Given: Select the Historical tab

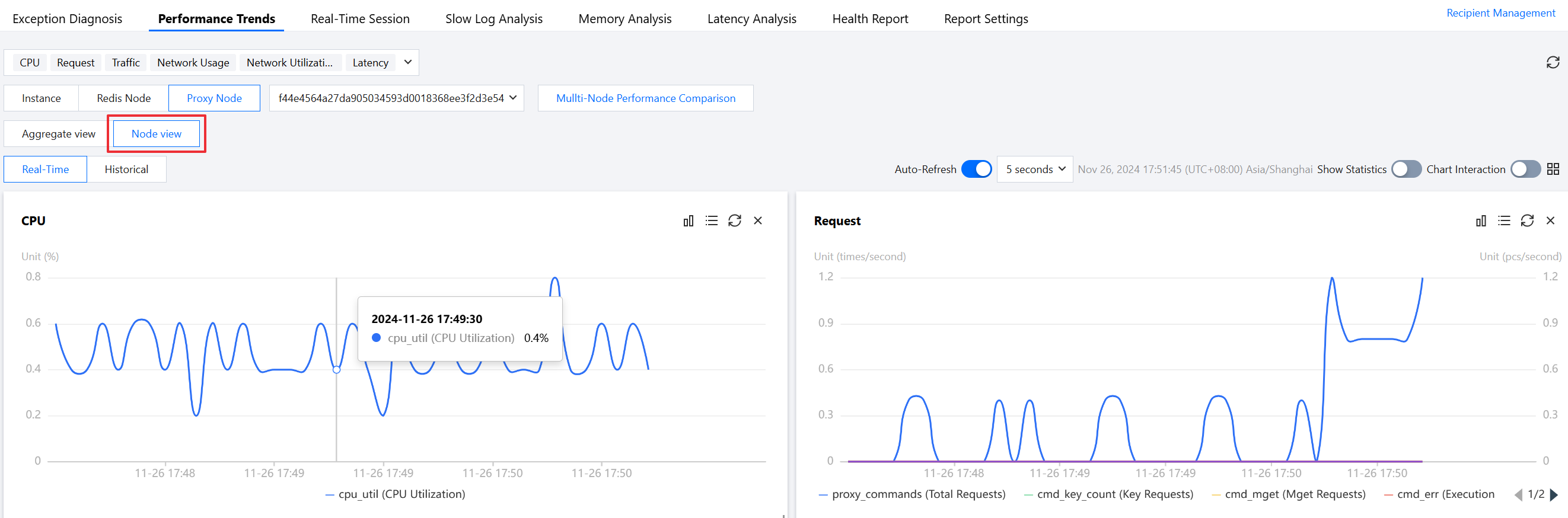Looking at the screenshot, I should click(x=126, y=169).
